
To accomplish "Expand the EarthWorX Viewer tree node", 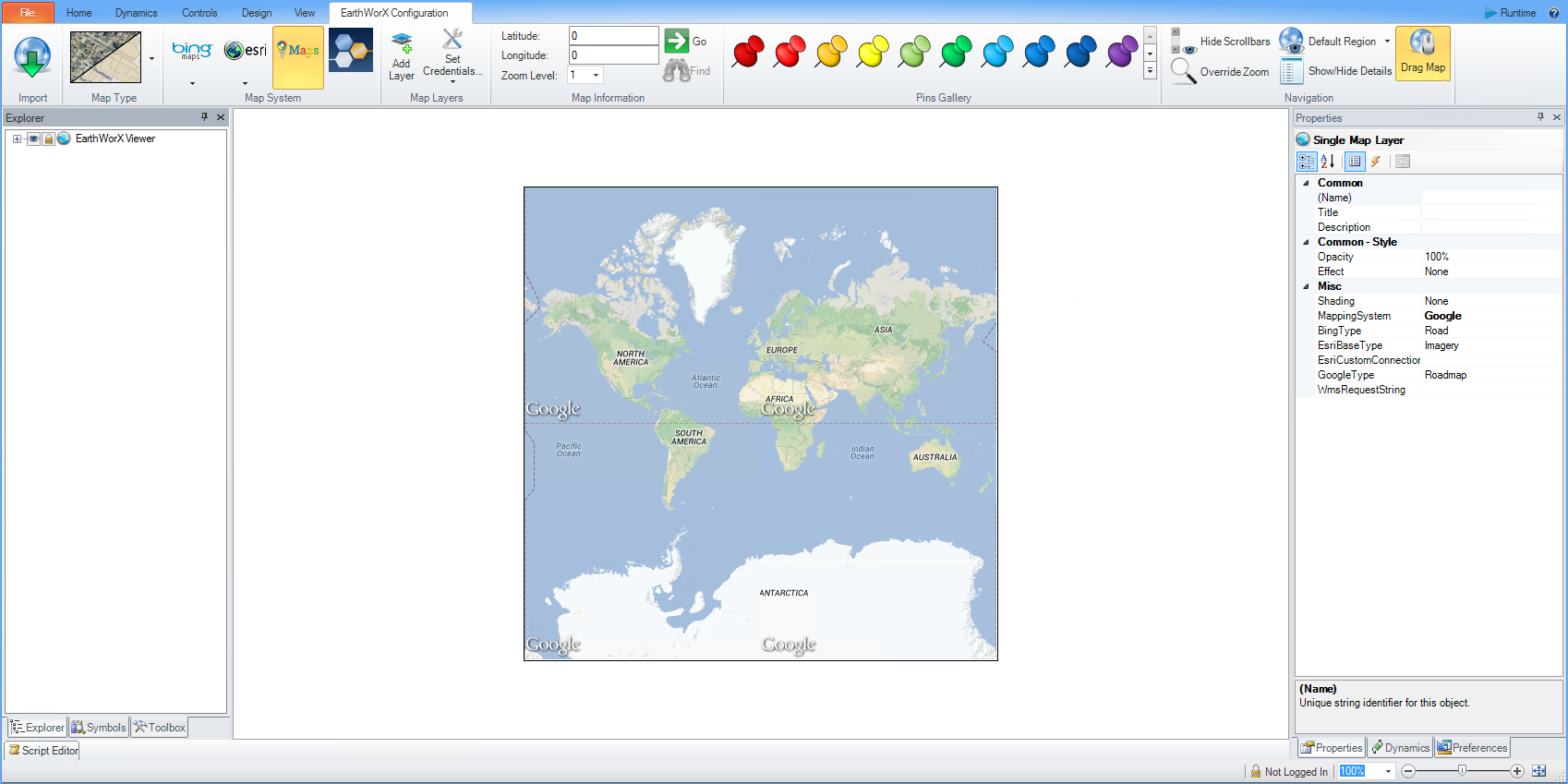I will 17,139.
